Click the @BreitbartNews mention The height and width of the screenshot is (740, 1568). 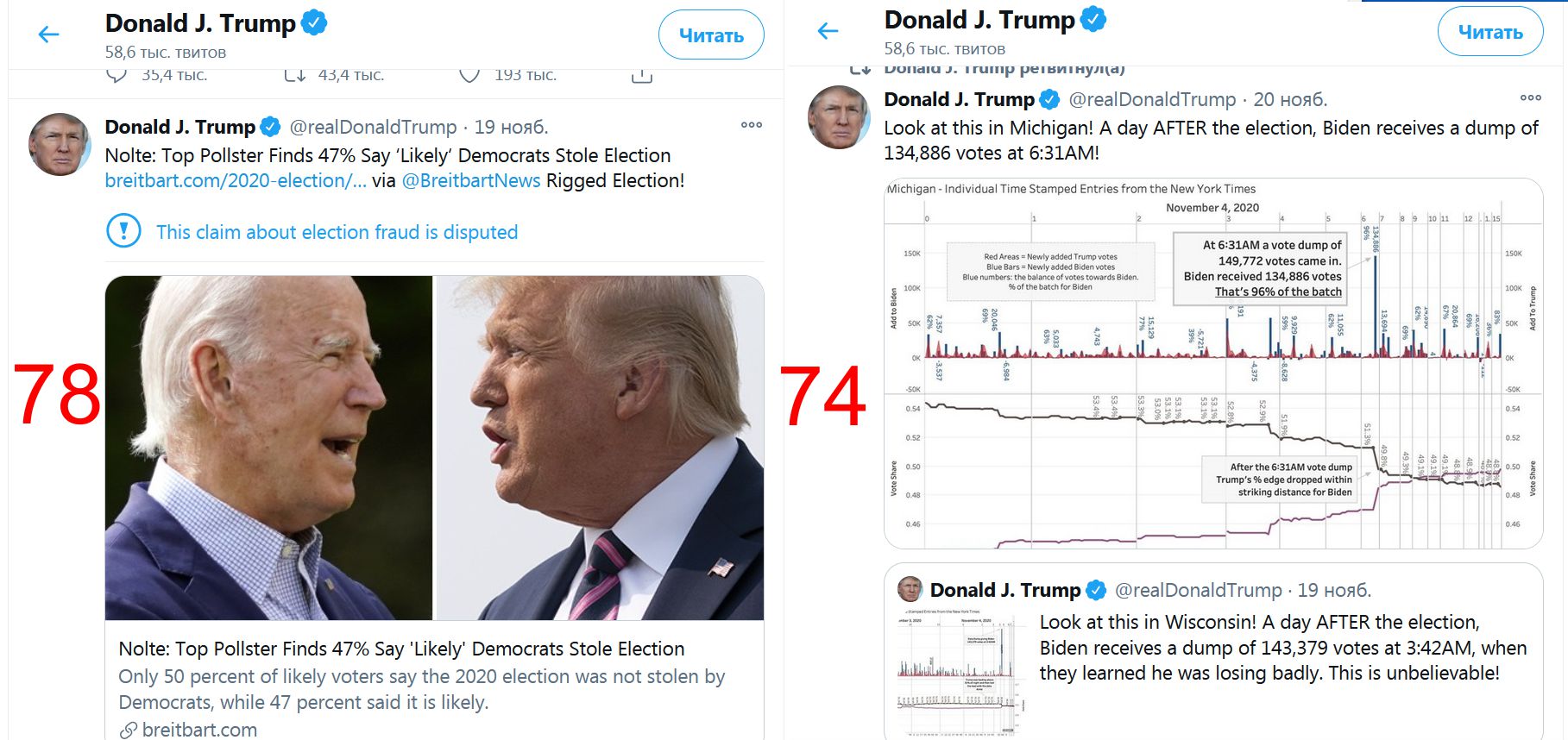click(x=471, y=181)
